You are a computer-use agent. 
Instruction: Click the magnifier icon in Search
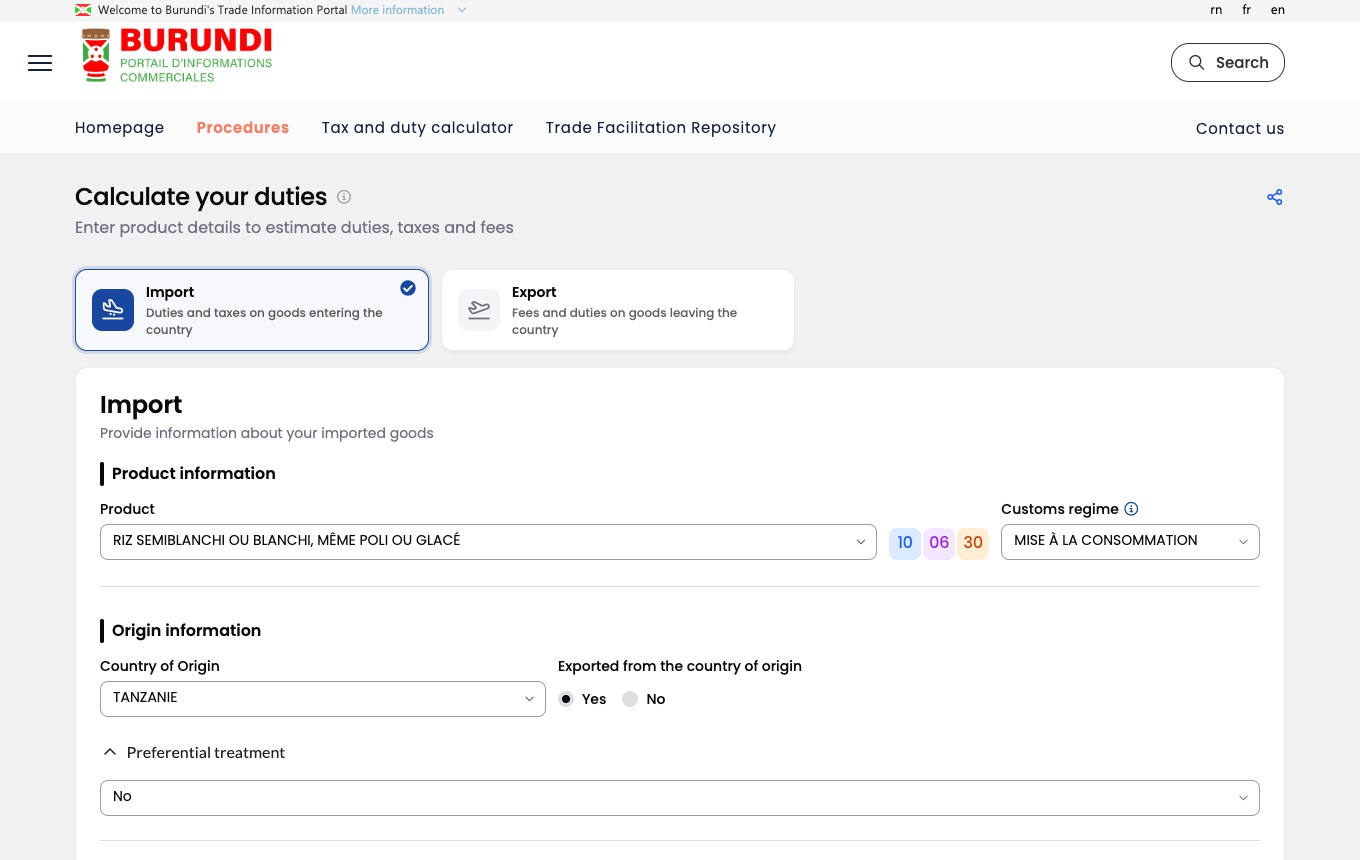1196,62
